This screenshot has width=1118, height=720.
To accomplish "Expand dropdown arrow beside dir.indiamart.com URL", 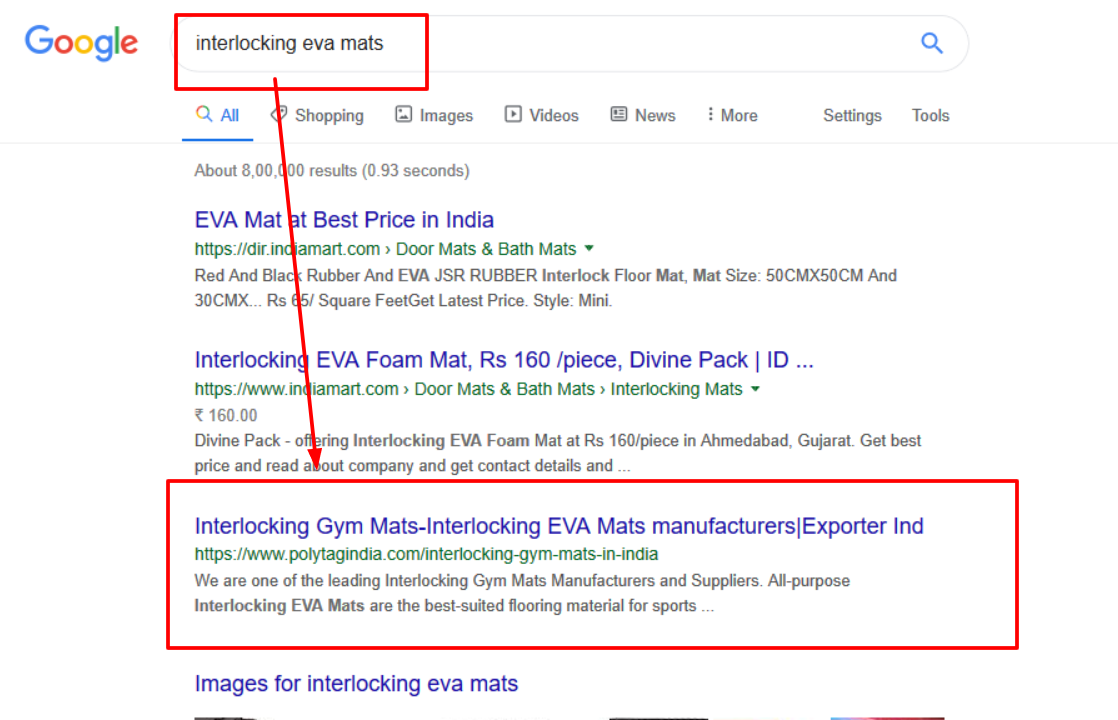I will point(589,249).
